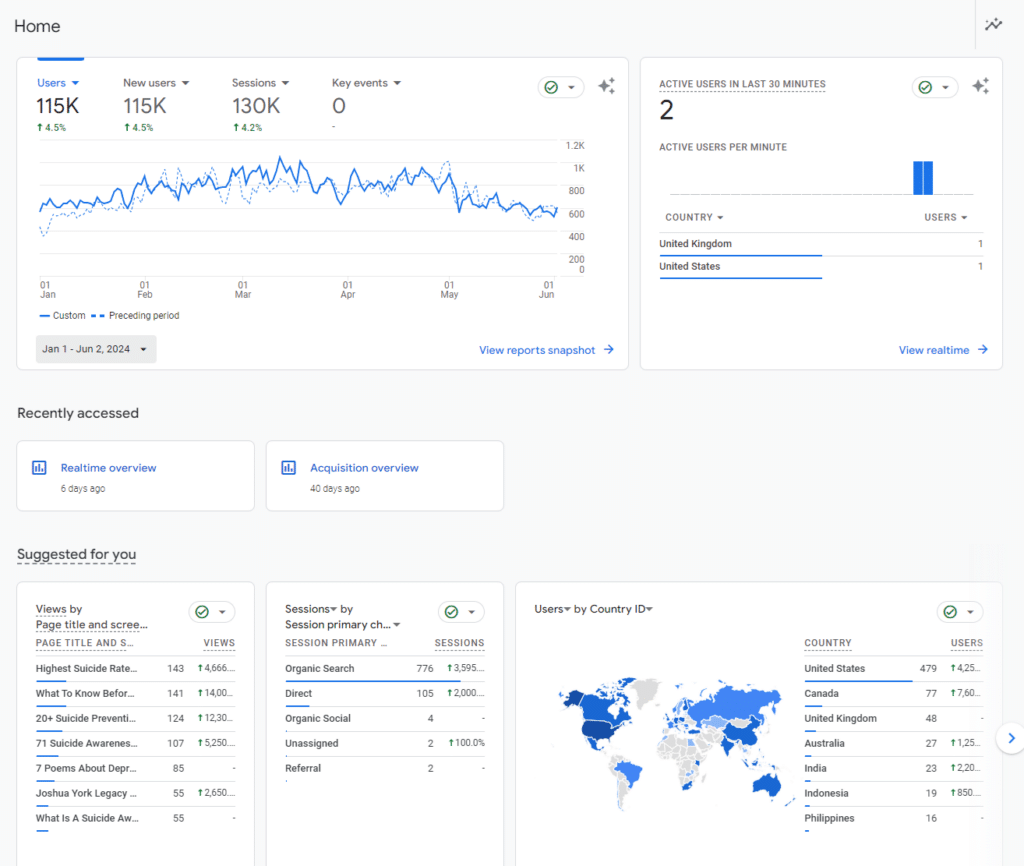
Task: Click the right arrow to see more suggested cards
Action: tap(1010, 738)
